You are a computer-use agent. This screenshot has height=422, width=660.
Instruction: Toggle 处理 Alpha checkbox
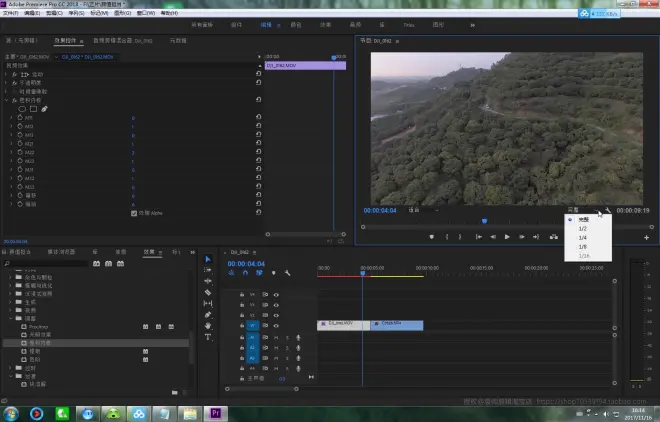[134, 213]
